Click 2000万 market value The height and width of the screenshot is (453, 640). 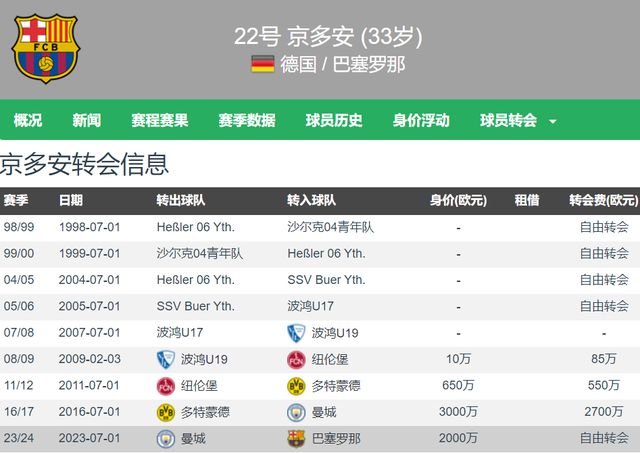click(x=458, y=438)
